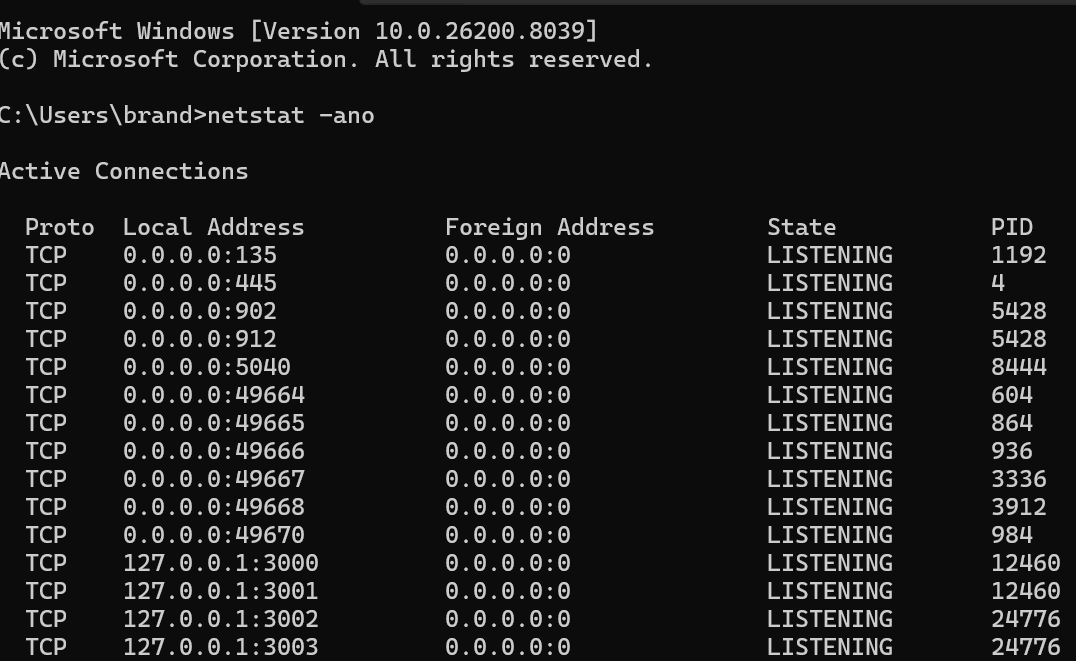1076x661 pixels.
Task: Click the Proto column header
Action: 59,227
